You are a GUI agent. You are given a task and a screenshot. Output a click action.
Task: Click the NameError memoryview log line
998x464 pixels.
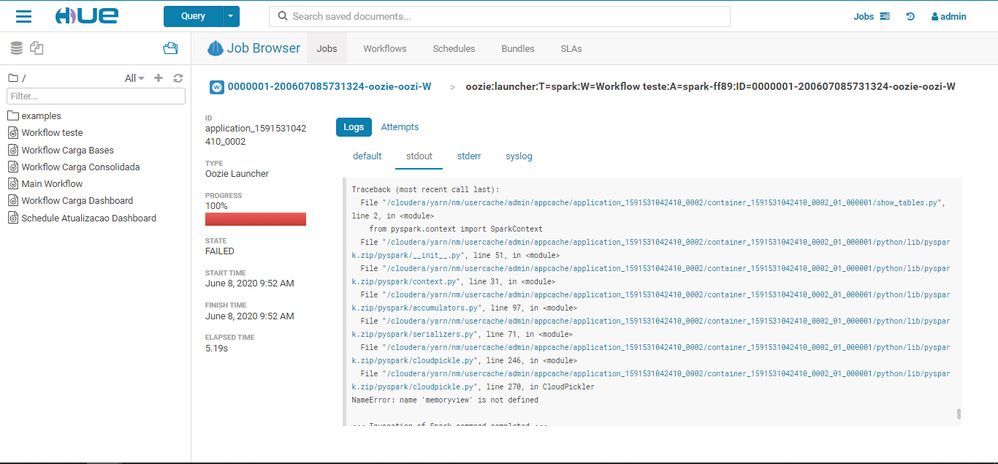[445, 400]
